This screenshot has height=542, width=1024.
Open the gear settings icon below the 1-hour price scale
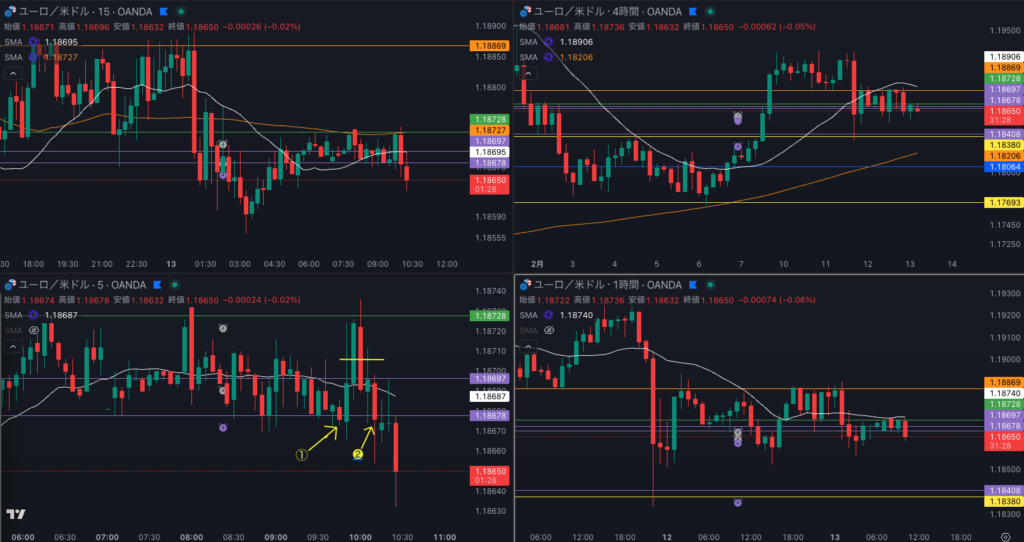[x=1004, y=535]
